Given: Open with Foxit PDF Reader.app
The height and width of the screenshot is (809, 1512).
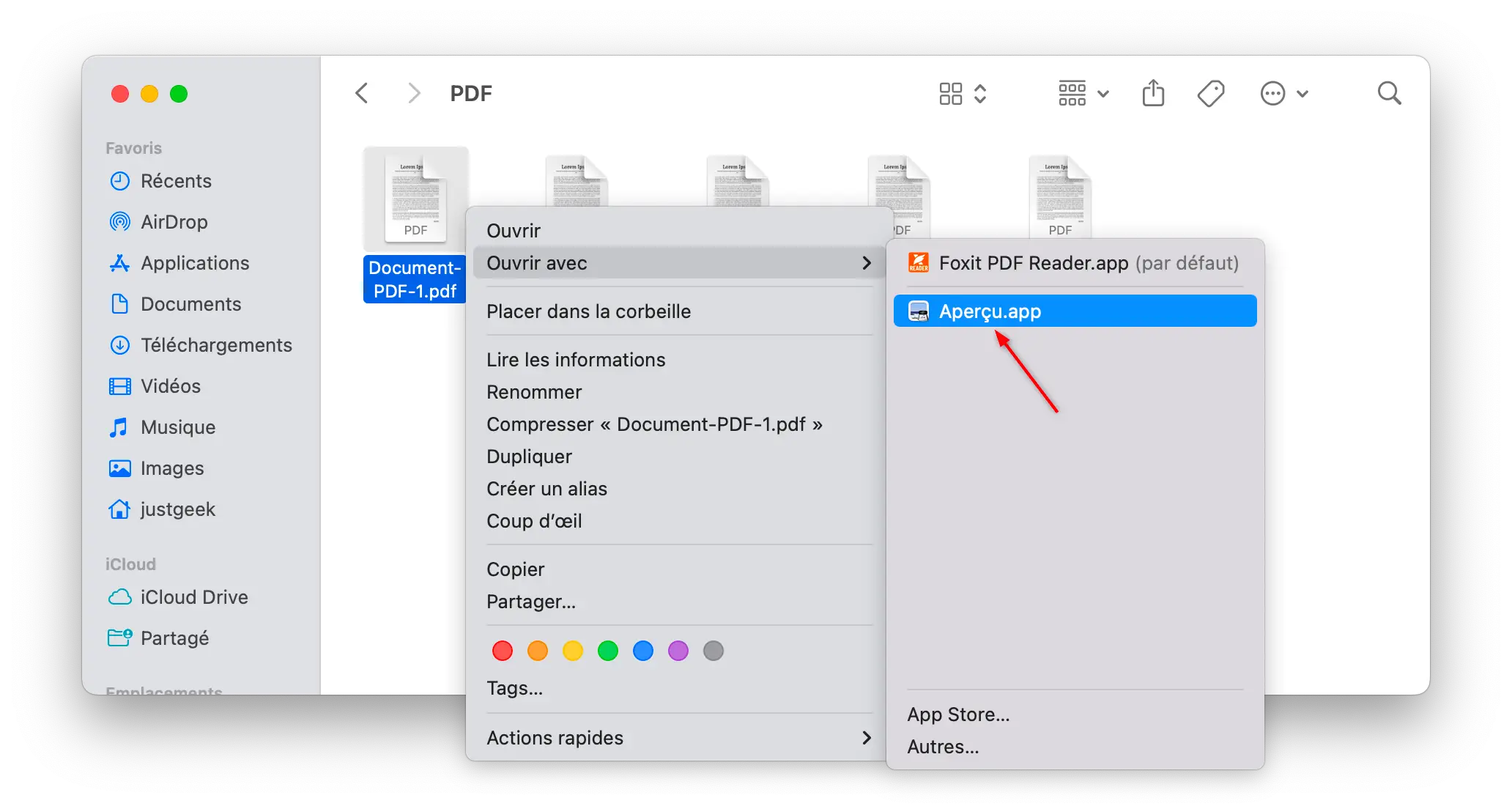Looking at the screenshot, I should [x=1075, y=263].
